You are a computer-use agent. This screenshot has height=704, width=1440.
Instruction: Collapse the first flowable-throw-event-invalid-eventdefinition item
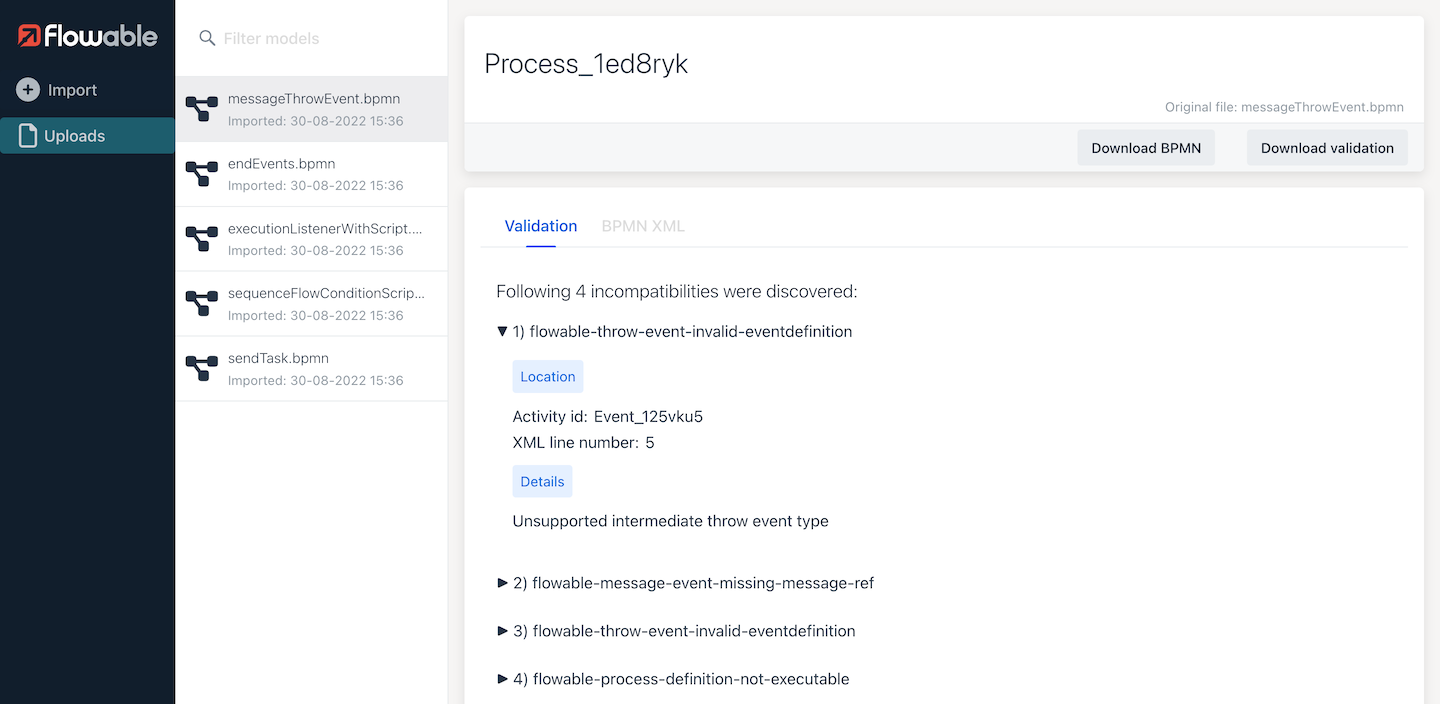click(503, 332)
